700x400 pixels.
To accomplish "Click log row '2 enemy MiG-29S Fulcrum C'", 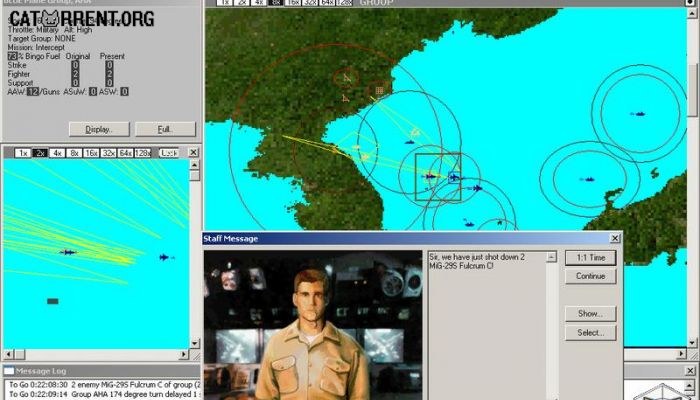I will coord(104,384).
